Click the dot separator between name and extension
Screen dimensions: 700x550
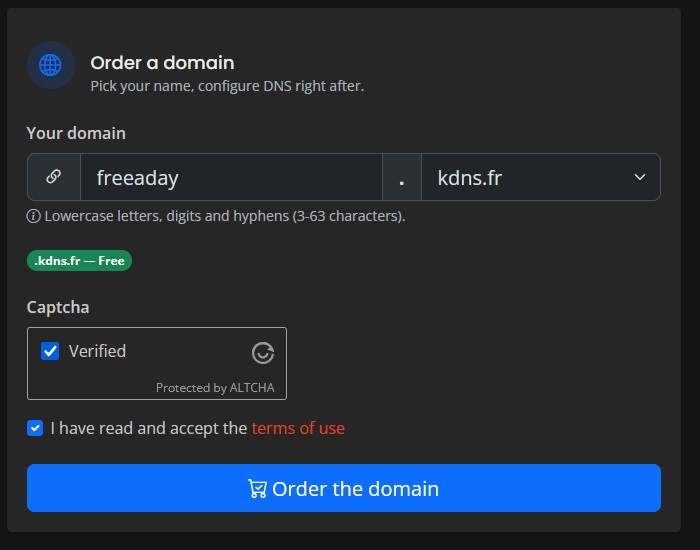point(402,177)
